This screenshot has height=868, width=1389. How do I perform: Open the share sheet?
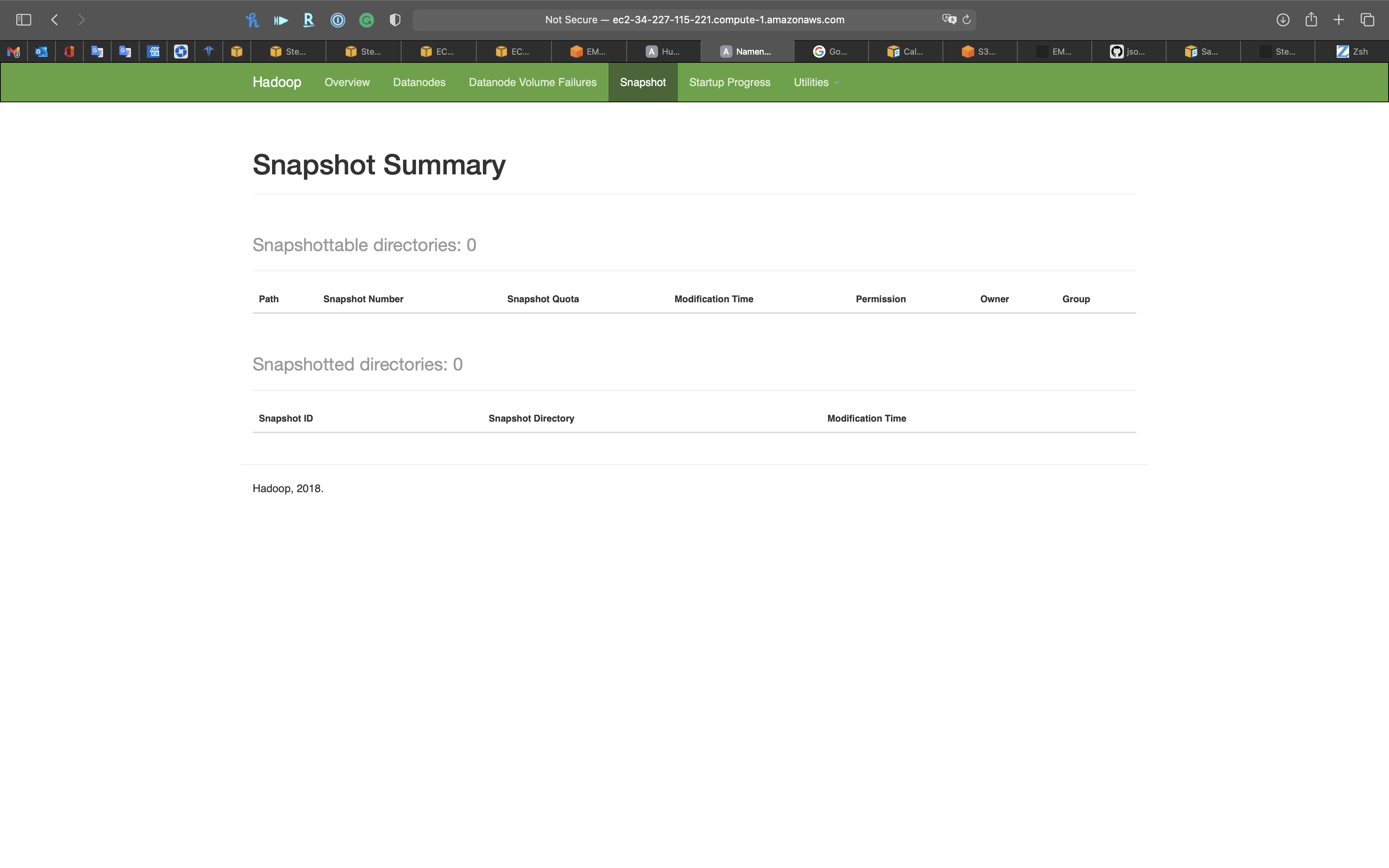1311,20
